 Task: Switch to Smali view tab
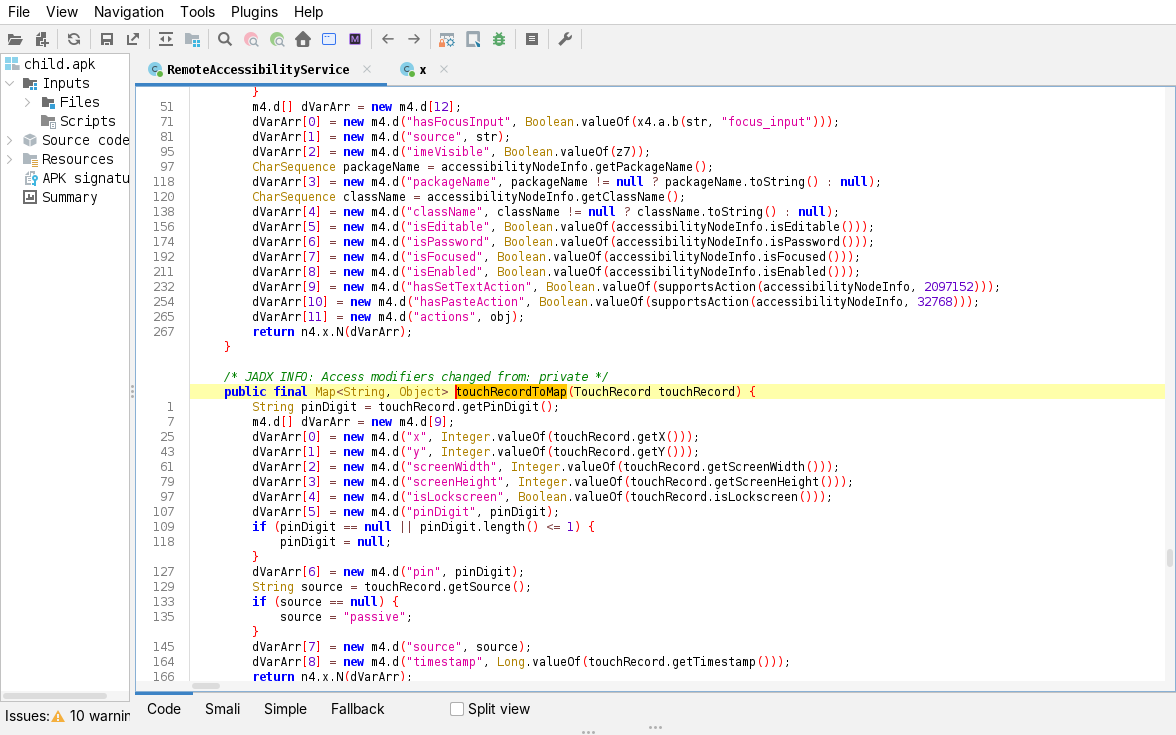(x=222, y=709)
